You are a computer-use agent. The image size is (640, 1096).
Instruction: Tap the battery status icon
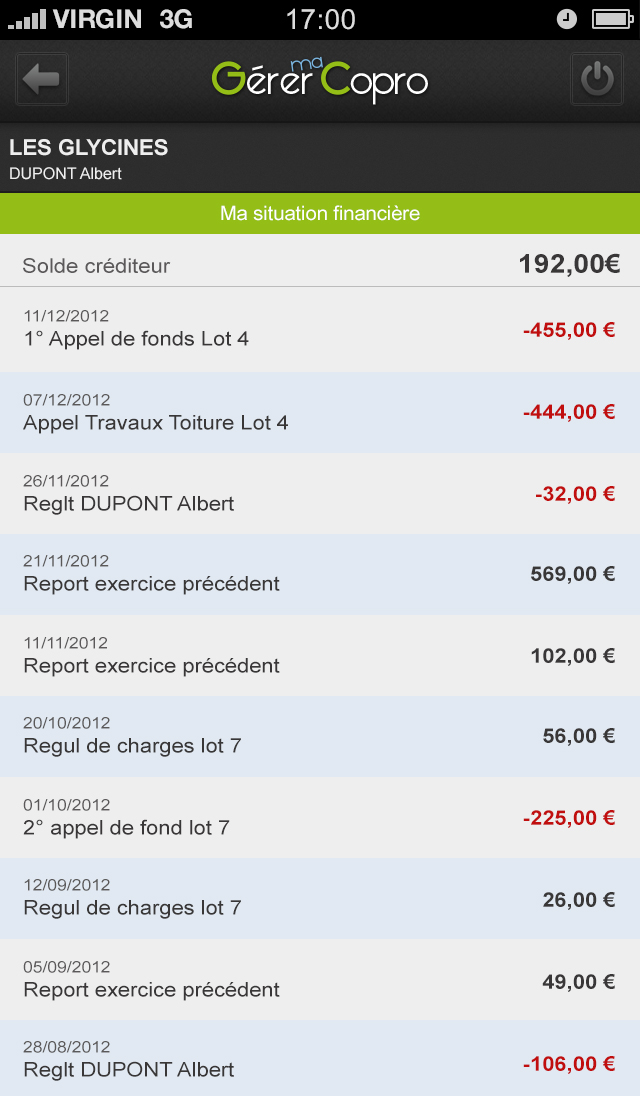pos(613,19)
